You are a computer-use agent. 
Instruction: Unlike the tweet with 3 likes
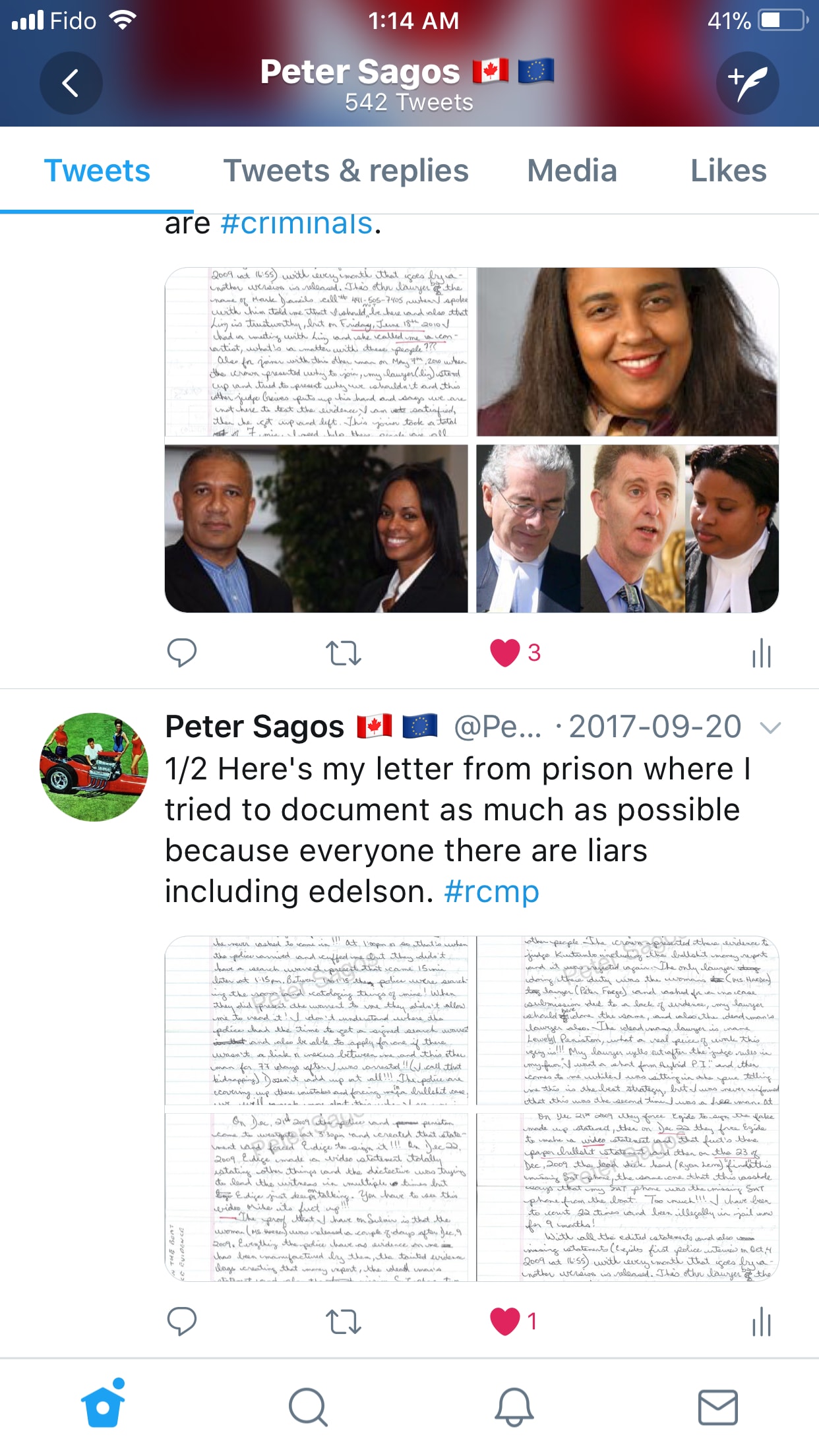click(505, 653)
